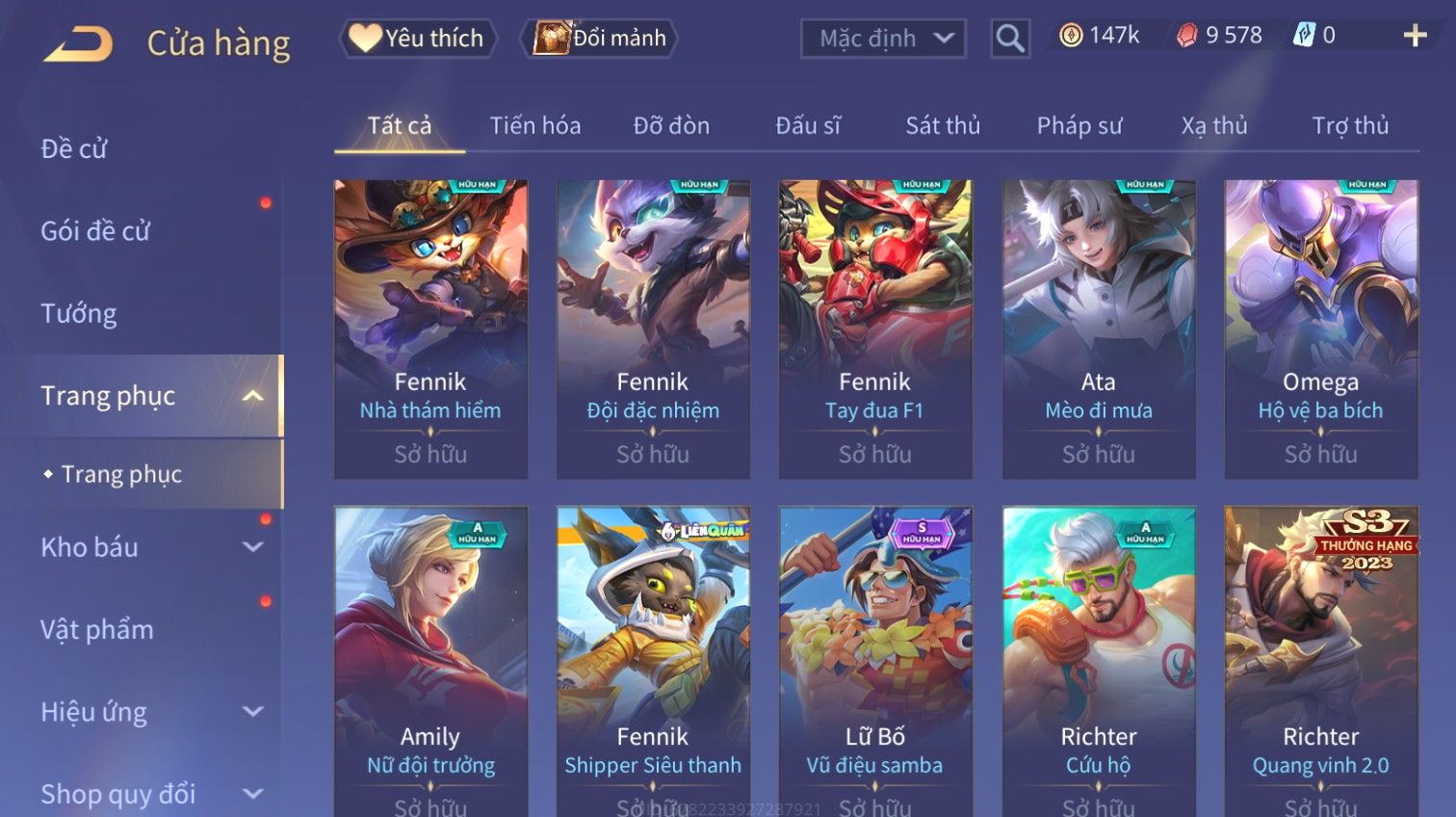The height and width of the screenshot is (817, 1456).
Task: Tap the gold coin balance icon
Action: click(x=1071, y=36)
